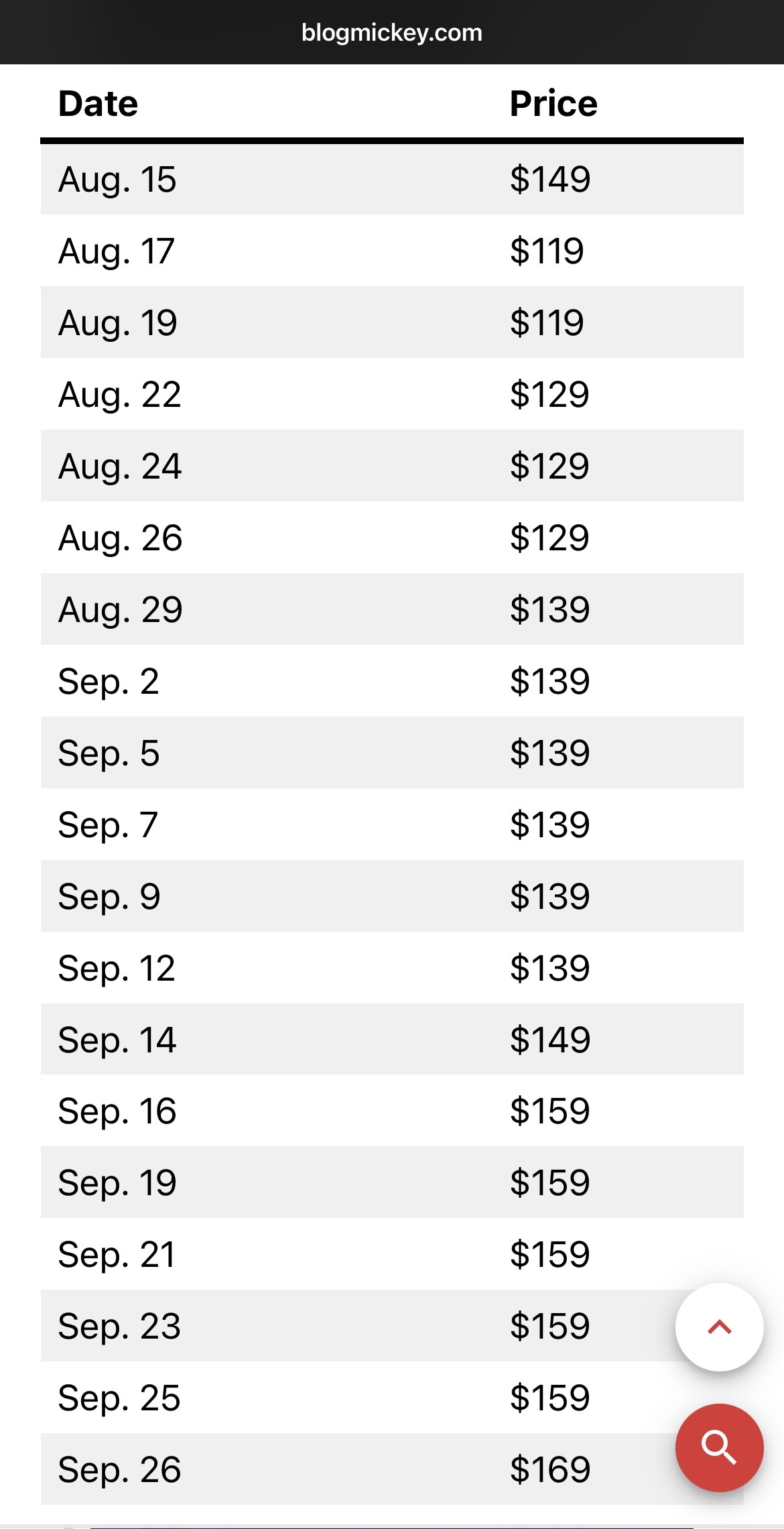
Task: Tap the blogmickey.com address bar
Action: [x=392, y=33]
